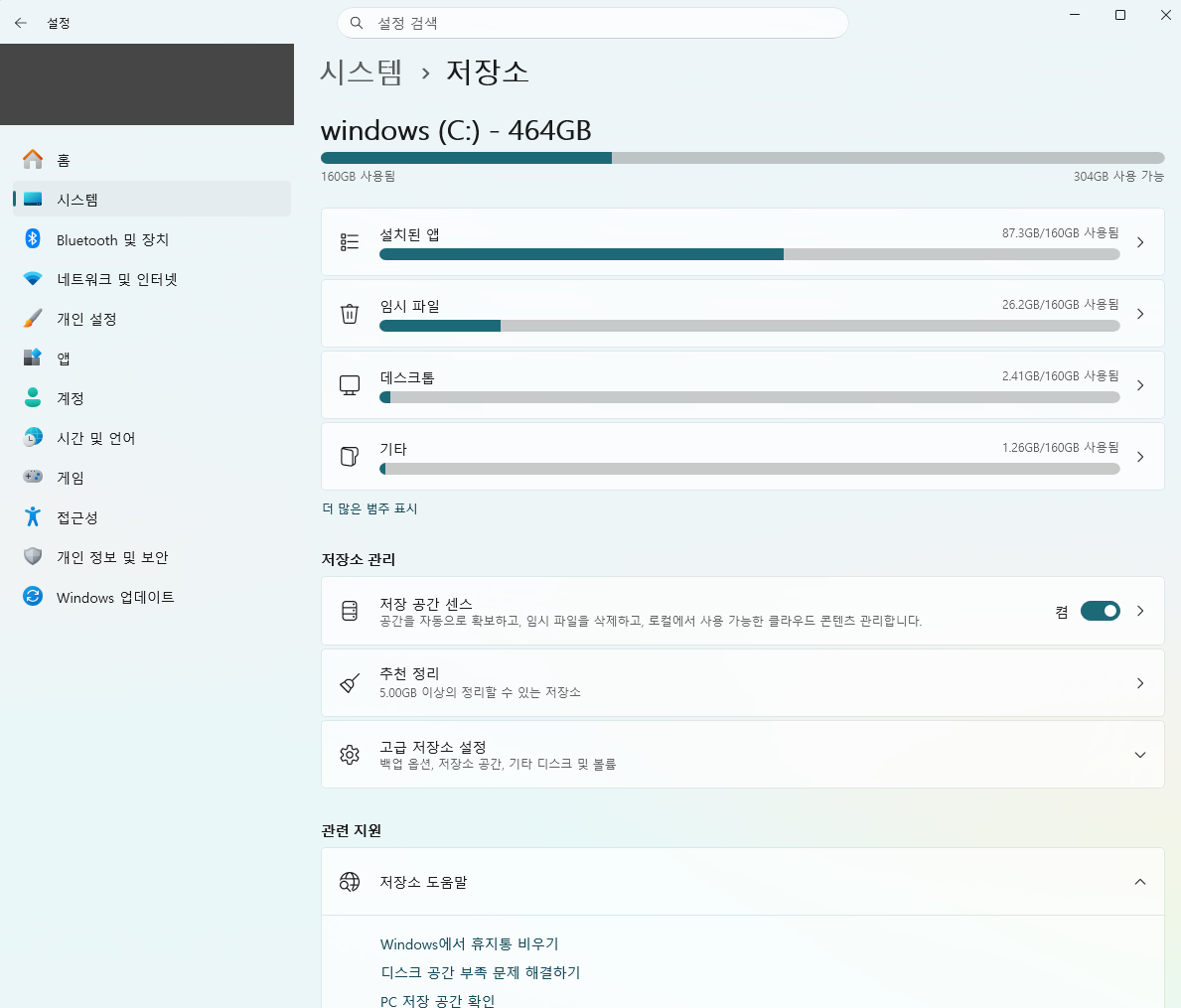Open 앱 category in the sidebar
This screenshot has width=1181, height=1008.
coord(152,358)
